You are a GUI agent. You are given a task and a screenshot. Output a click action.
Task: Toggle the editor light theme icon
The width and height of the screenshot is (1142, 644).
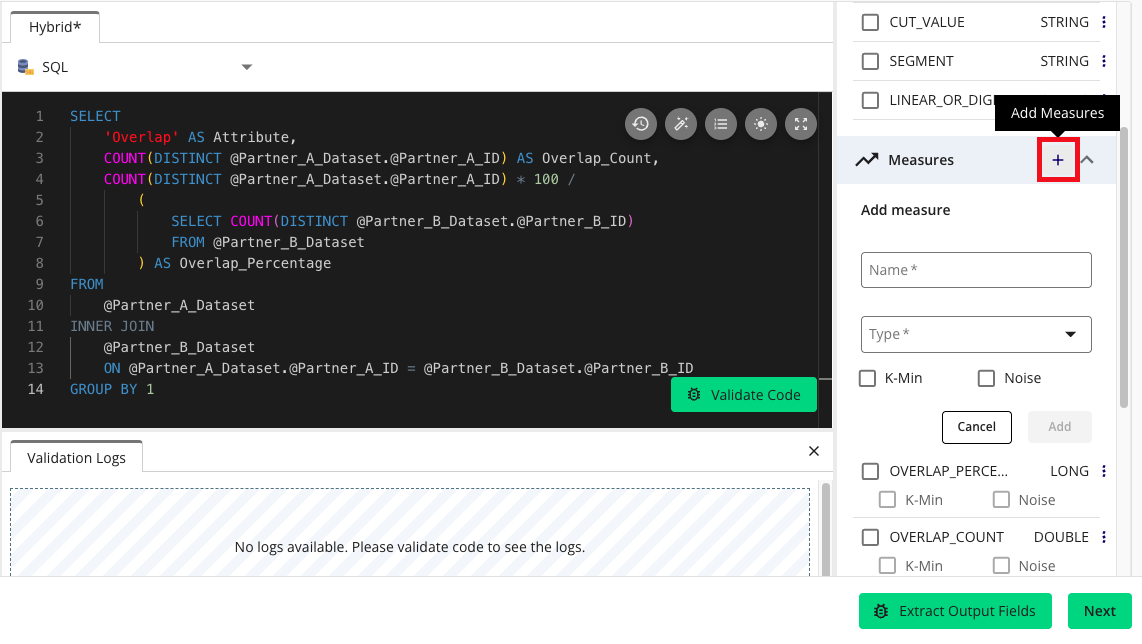tap(760, 124)
